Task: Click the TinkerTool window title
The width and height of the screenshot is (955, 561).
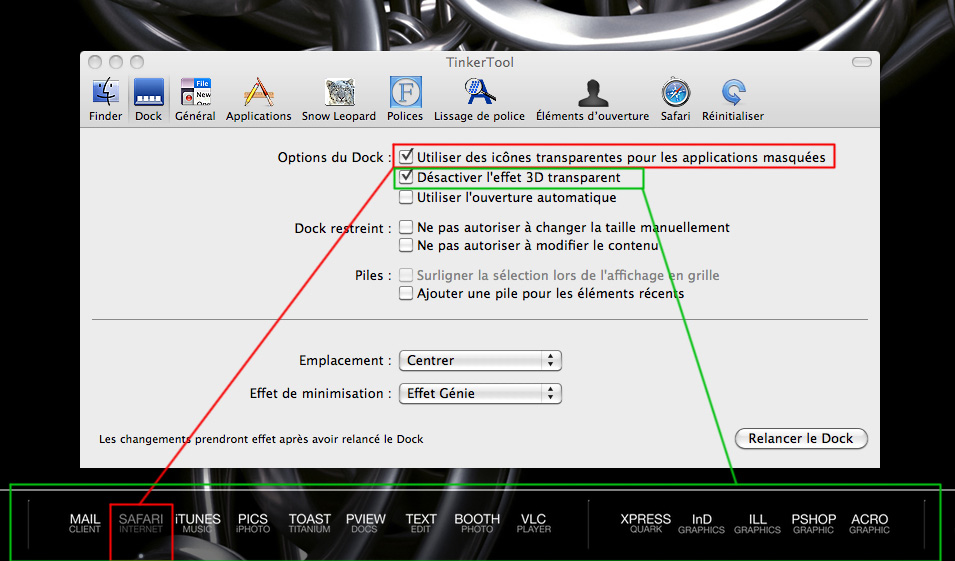Action: 480,62
